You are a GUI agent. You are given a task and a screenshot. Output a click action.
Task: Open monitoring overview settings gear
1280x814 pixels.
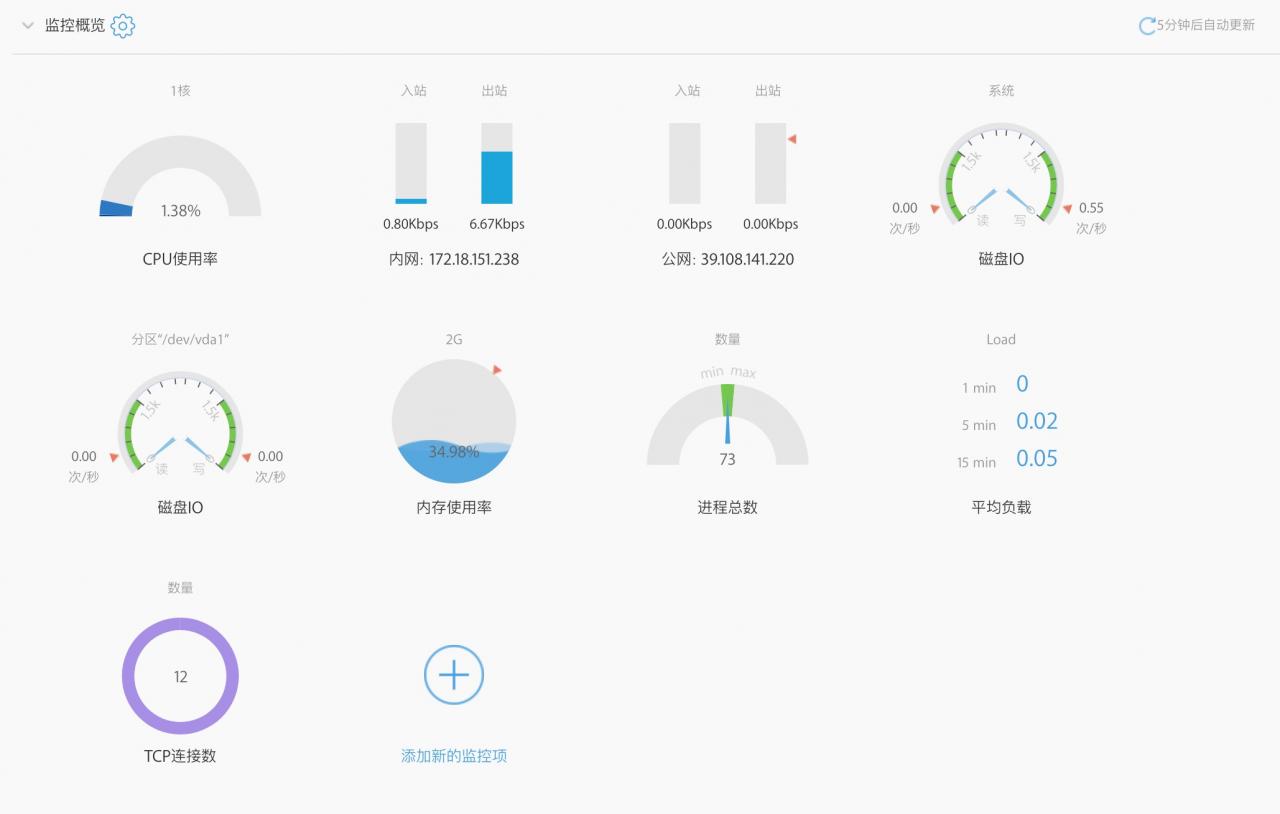[123, 26]
